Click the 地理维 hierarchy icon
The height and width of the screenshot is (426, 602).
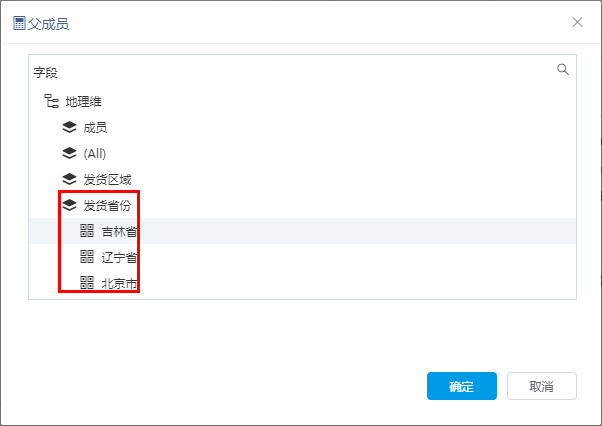coord(51,101)
